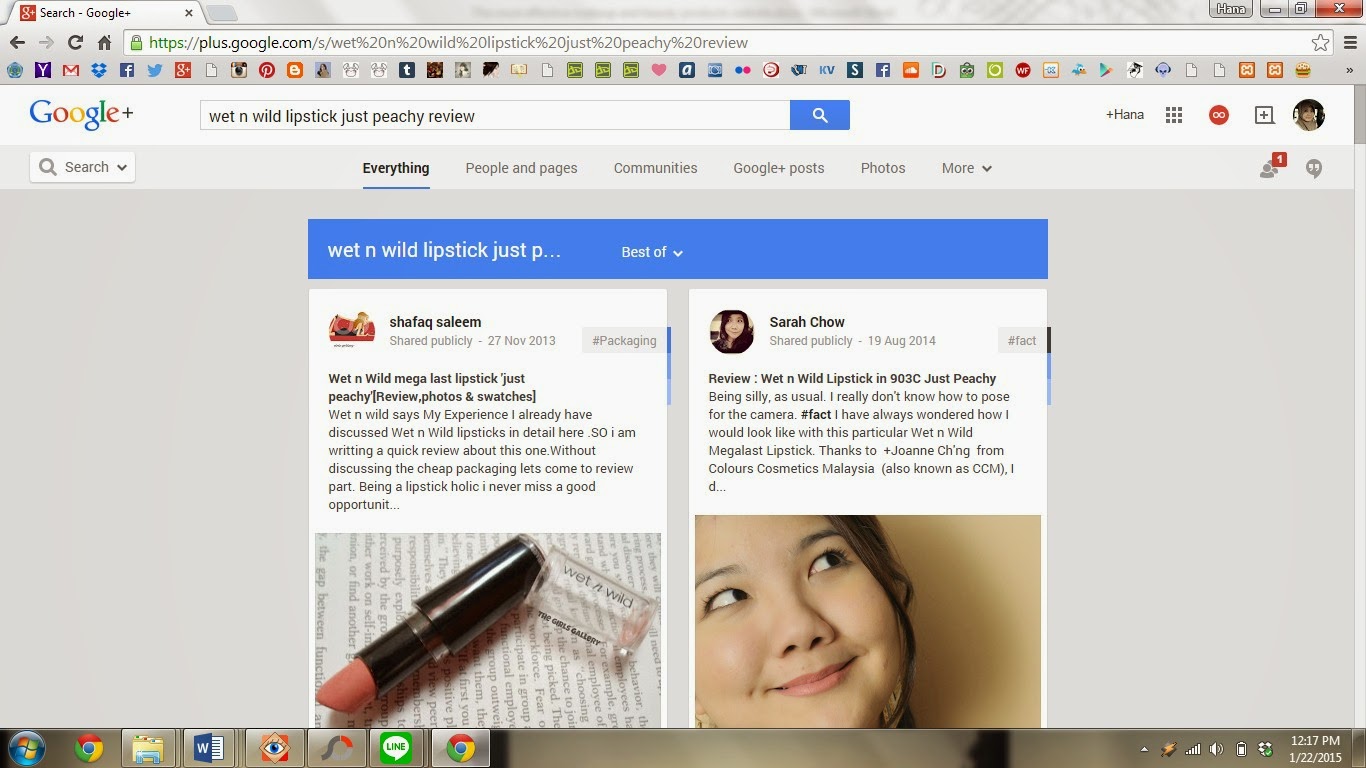Click the "wet n wild lipstick just p..." header
1366x768 pixels.
[x=444, y=250]
